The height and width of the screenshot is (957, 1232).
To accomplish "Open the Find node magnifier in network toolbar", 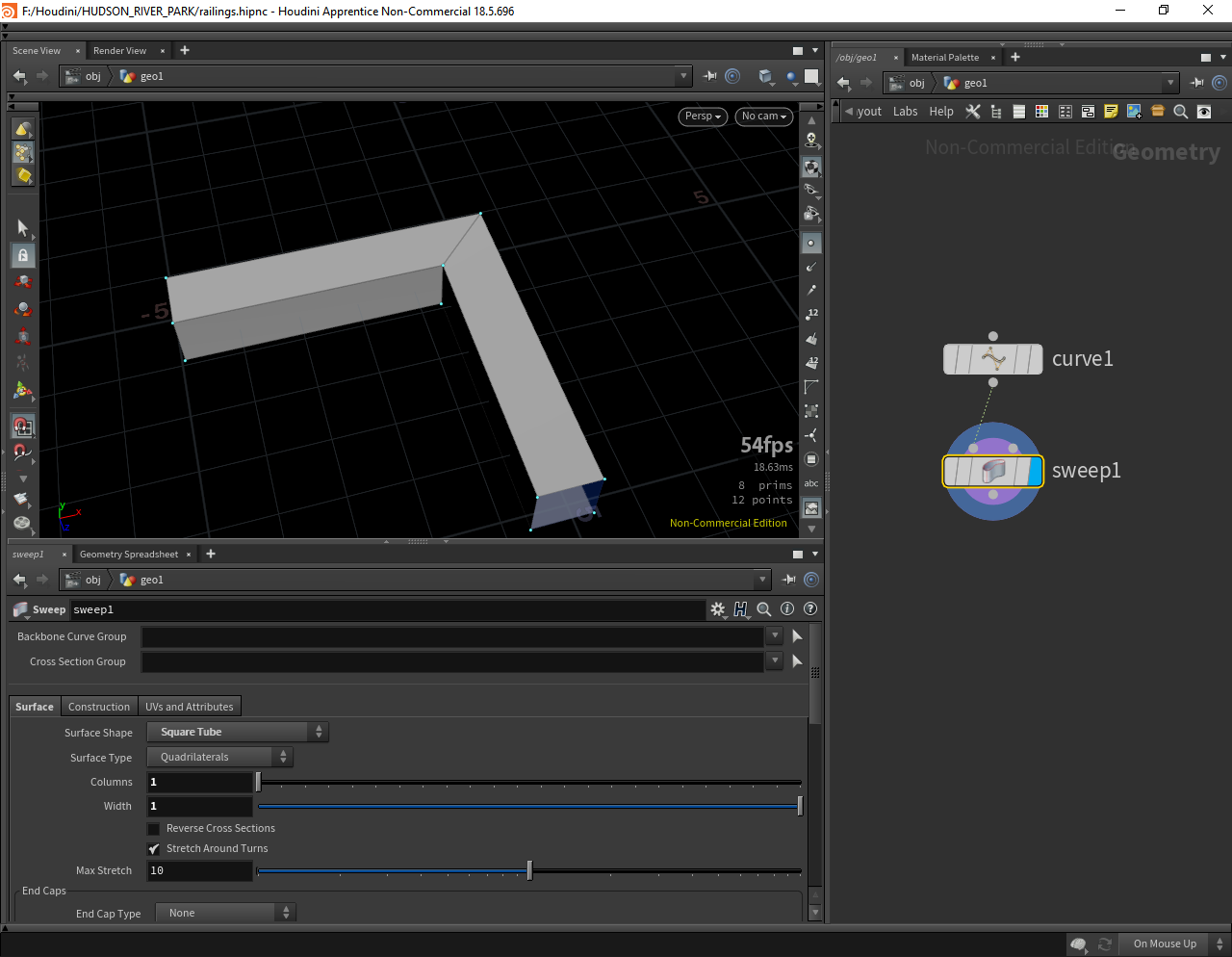I will 1181,112.
